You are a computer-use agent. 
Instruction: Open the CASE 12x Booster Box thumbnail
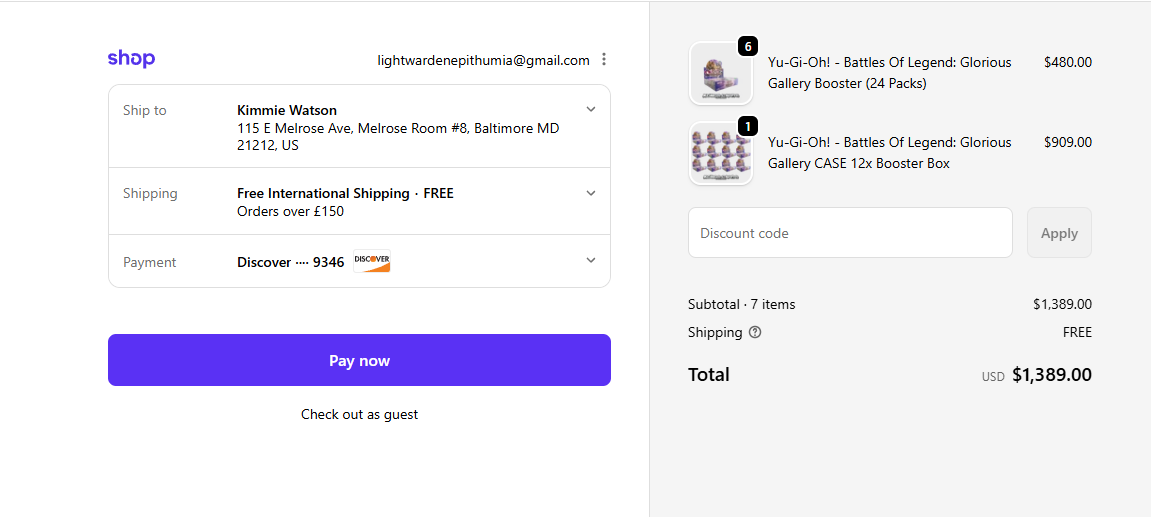pos(721,153)
